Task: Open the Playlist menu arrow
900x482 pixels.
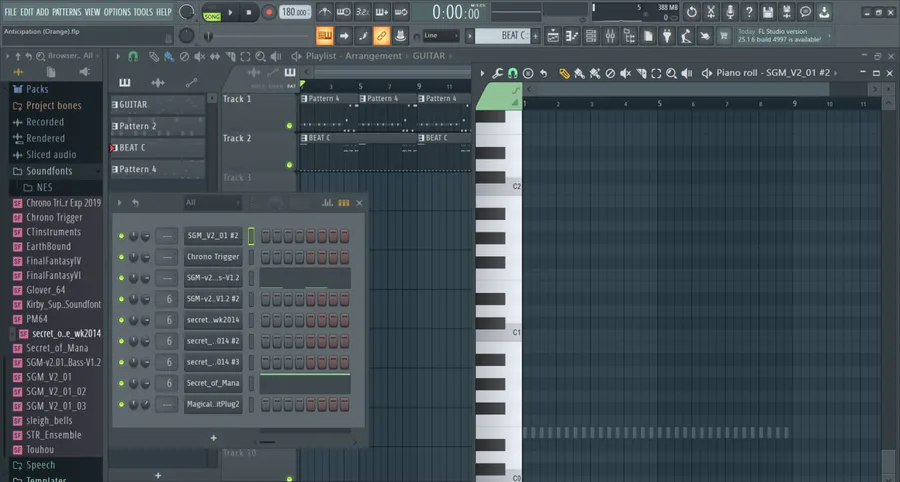Action: (118, 56)
